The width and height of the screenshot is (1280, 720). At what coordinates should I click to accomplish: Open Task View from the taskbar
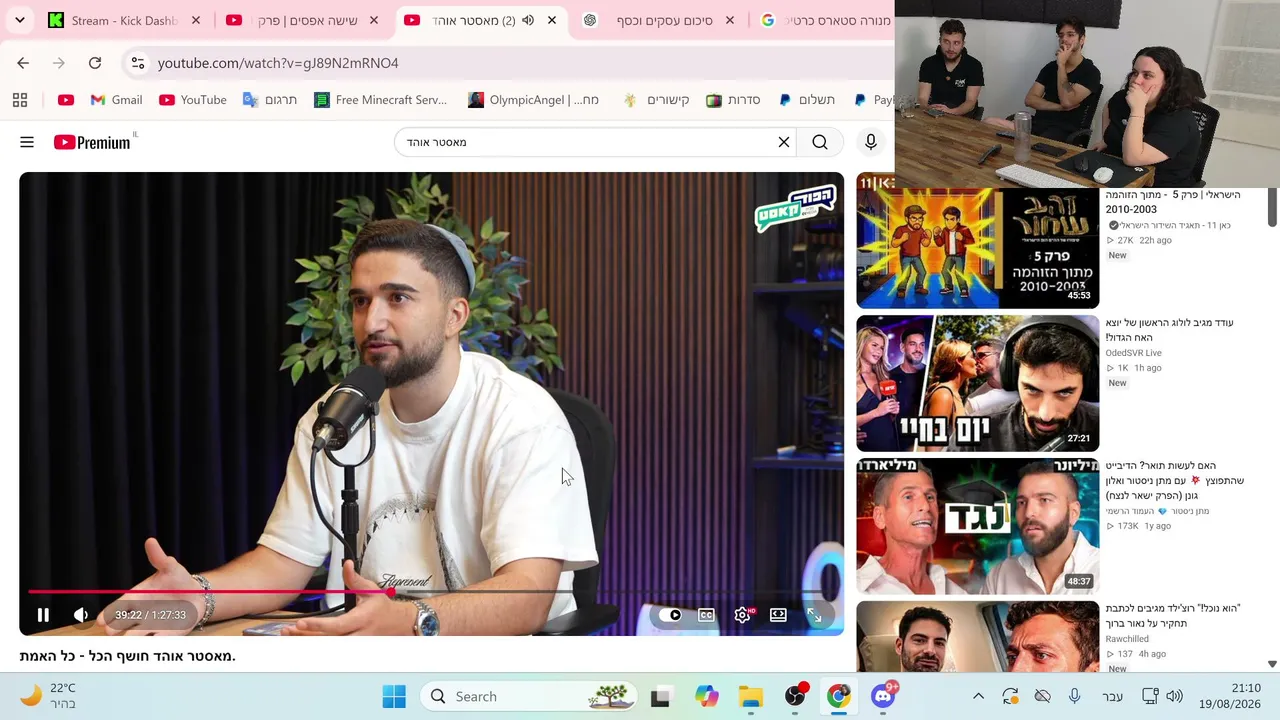pos(660,697)
